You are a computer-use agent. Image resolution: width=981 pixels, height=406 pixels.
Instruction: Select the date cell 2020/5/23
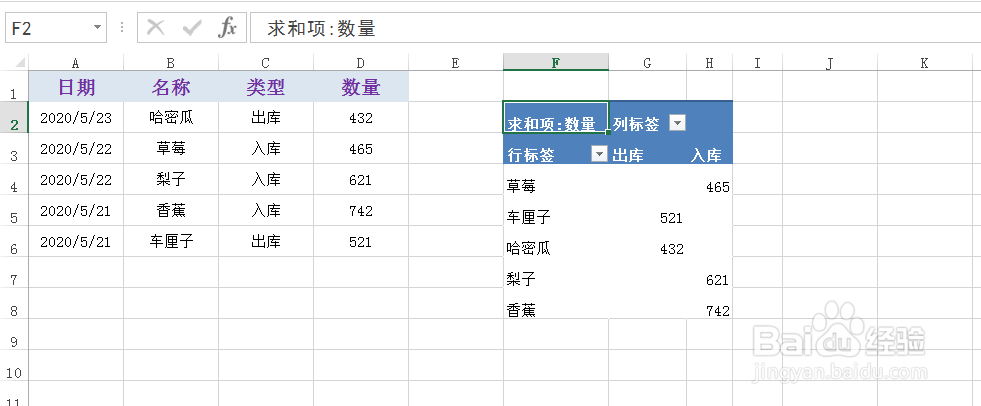[x=76, y=118]
